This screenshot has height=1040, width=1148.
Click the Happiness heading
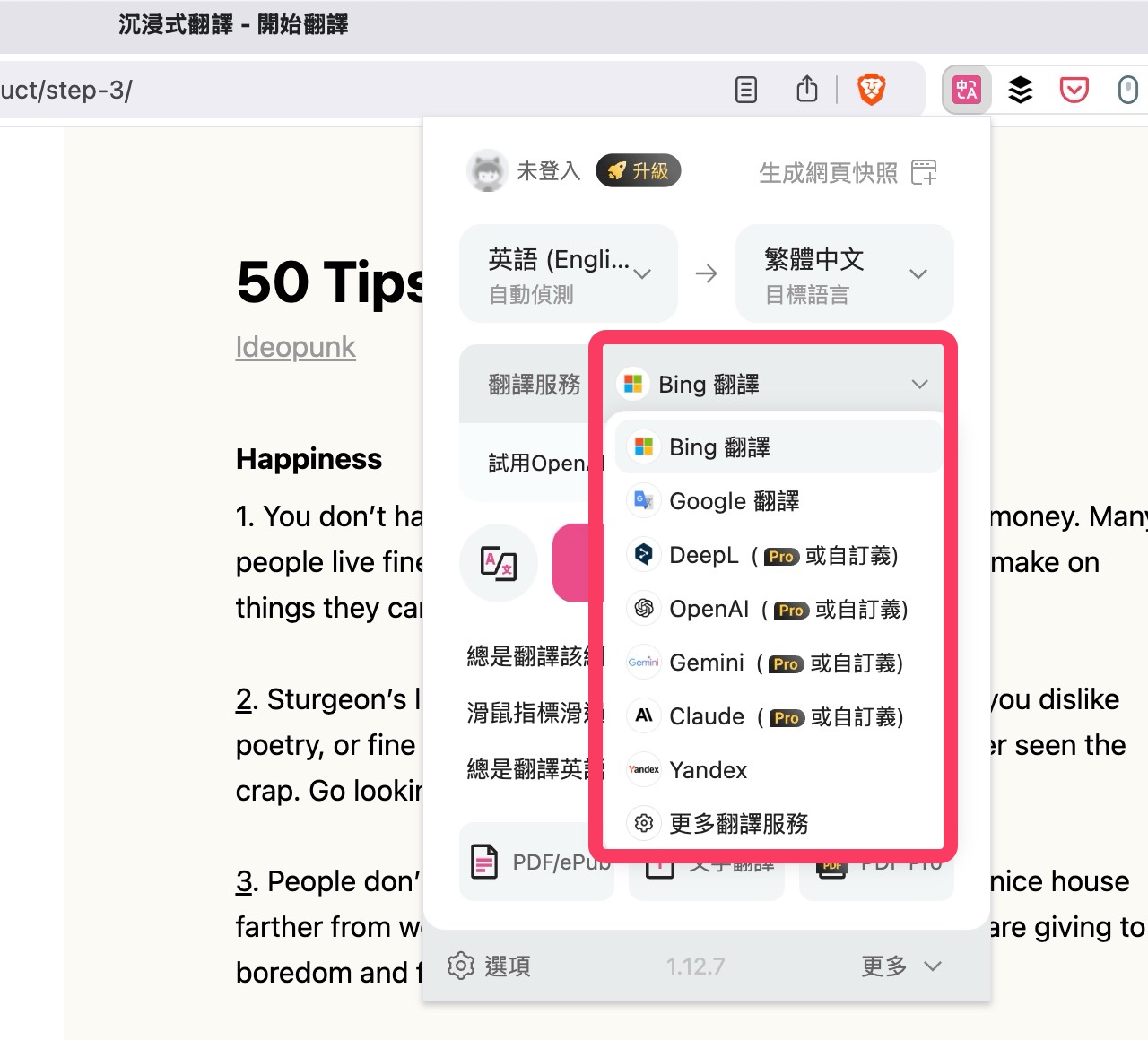pos(309,459)
